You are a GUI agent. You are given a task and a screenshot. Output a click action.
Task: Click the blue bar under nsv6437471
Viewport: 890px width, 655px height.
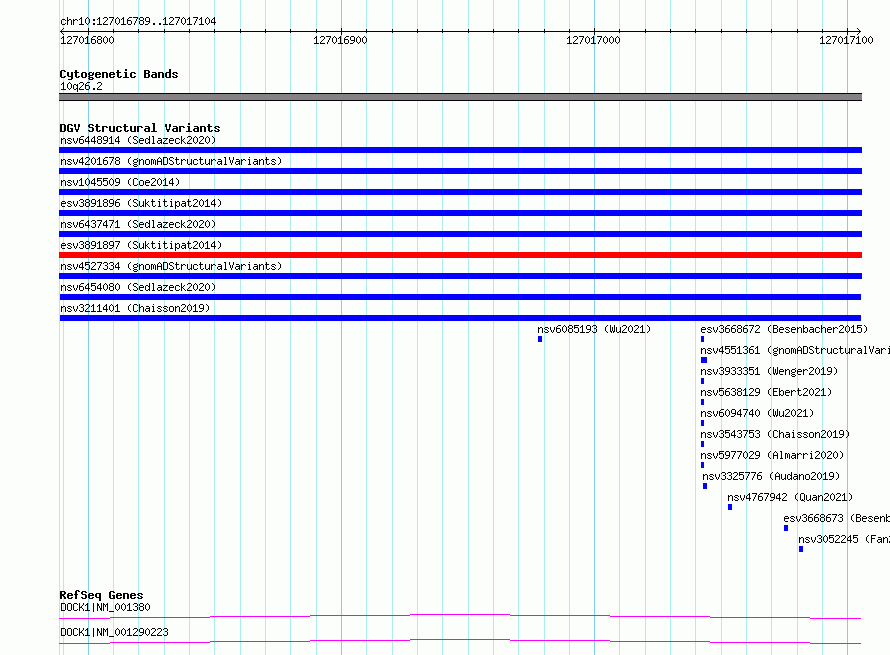[460, 234]
